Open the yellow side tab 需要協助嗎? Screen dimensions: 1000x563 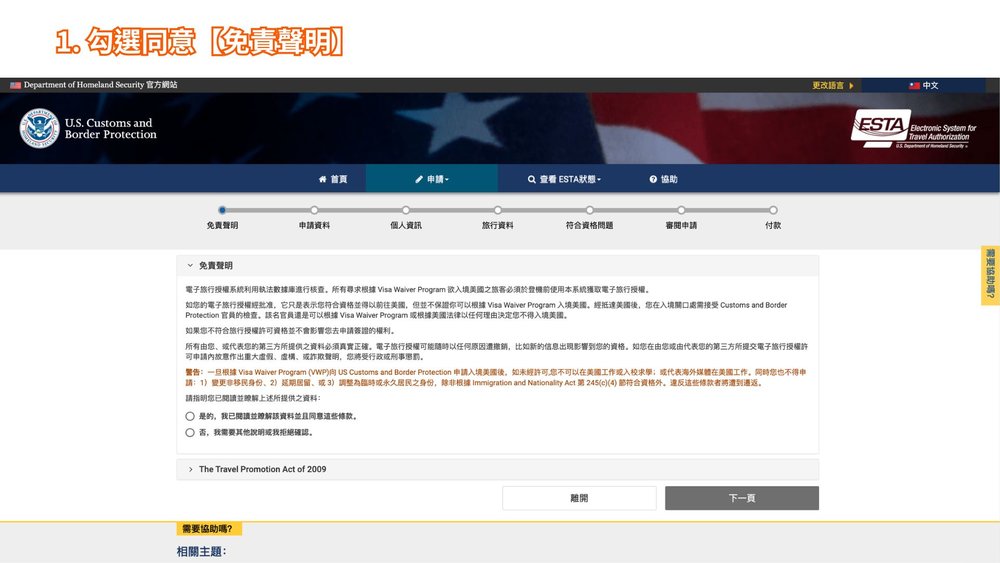990,275
